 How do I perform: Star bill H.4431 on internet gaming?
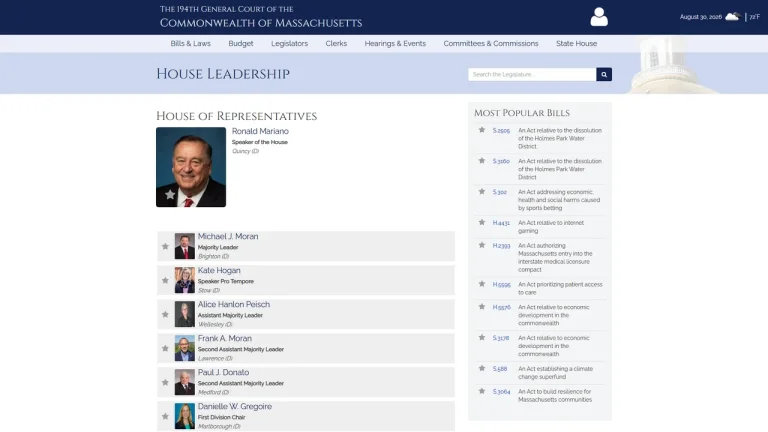click(482, 222)
